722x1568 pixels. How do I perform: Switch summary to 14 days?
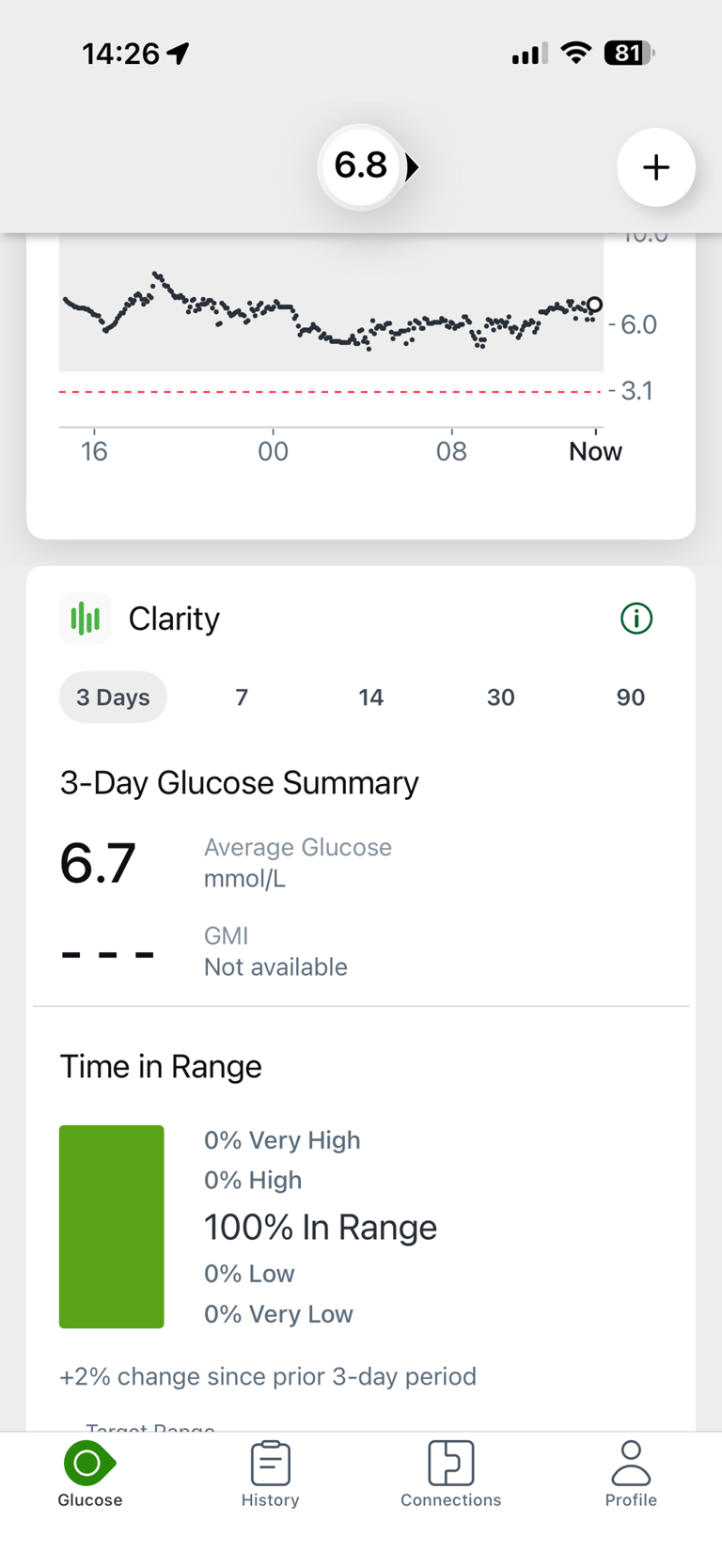click(x=370, y=698)
